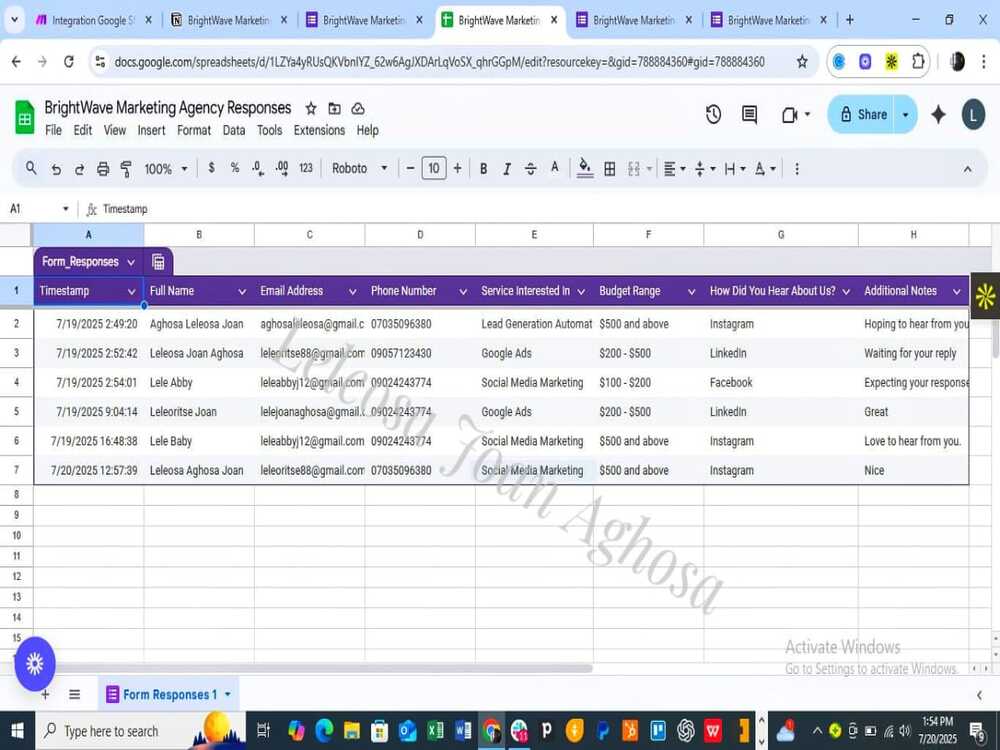Toggle italic formatting

(506, 169)
